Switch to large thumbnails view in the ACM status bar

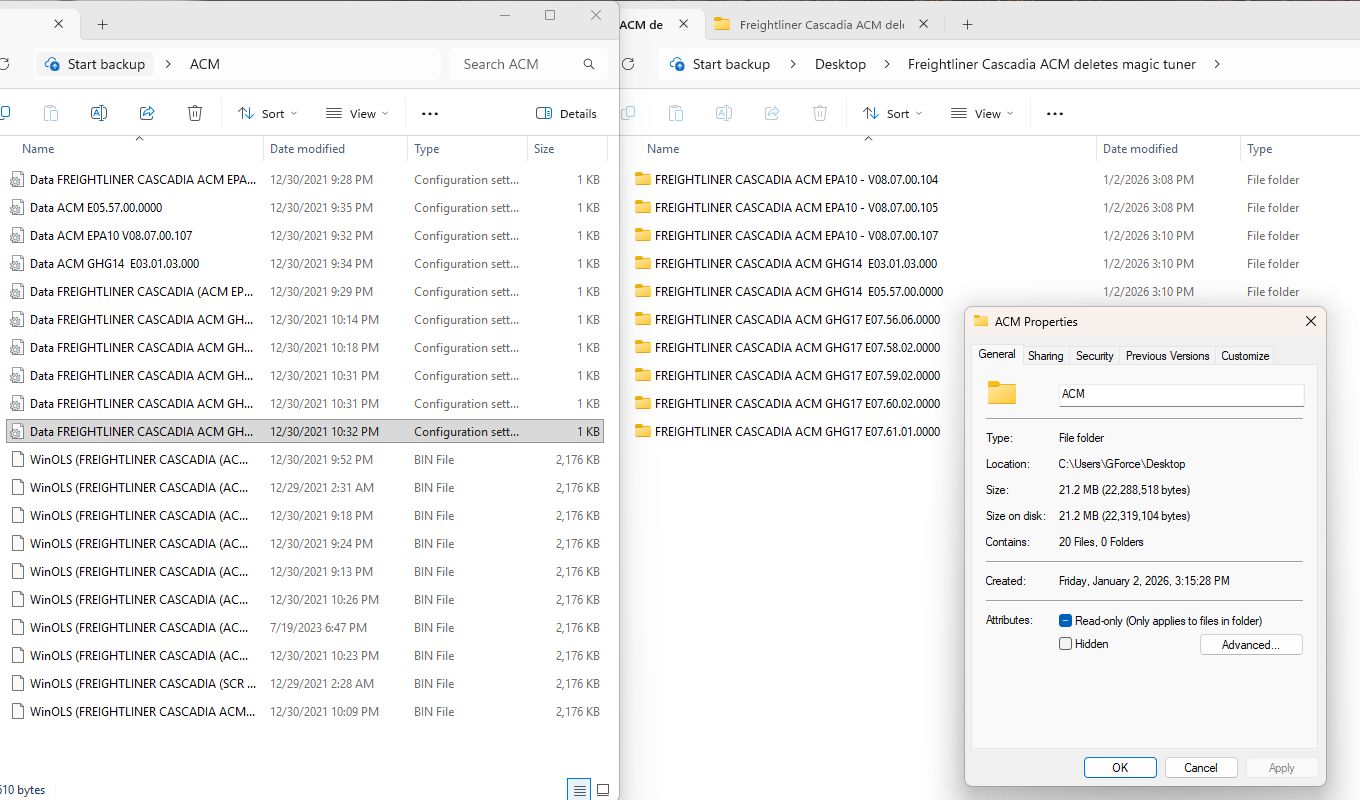pos(602,790)
